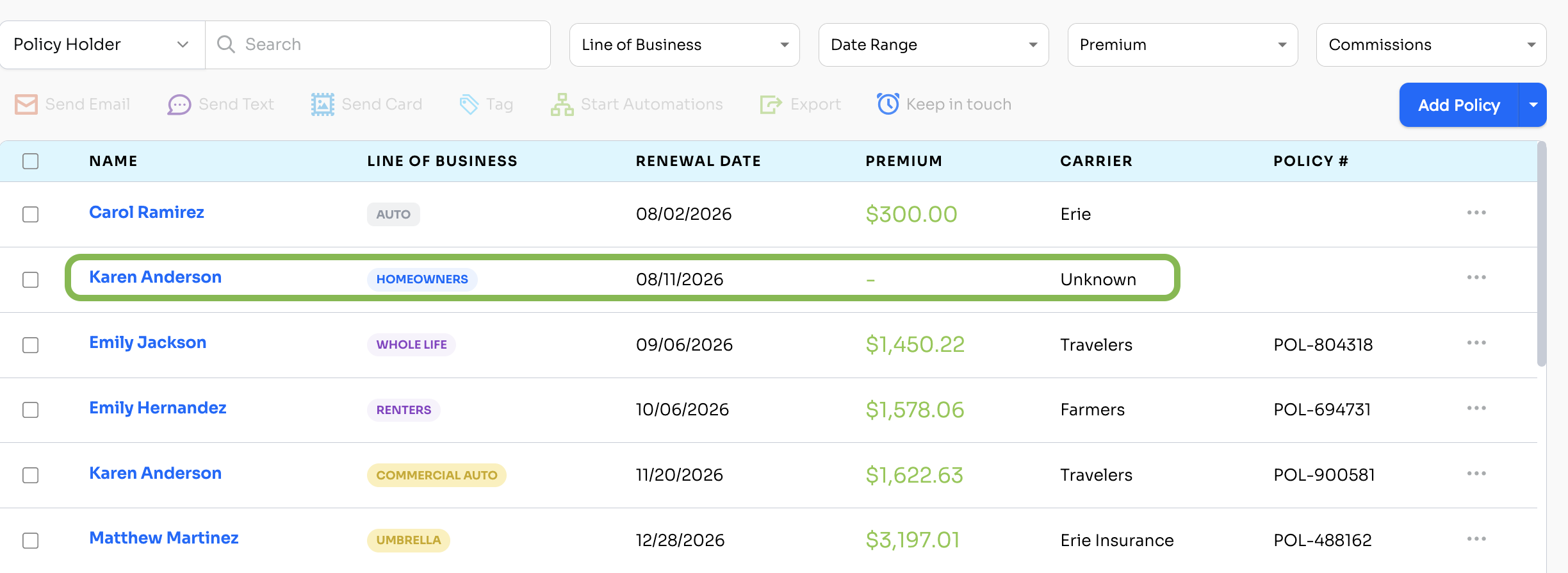Screen dimensions: 1568x573
Task: Expand the Line of Business filter dropdown
Action: pyautogui.click(x=684, y=45)
